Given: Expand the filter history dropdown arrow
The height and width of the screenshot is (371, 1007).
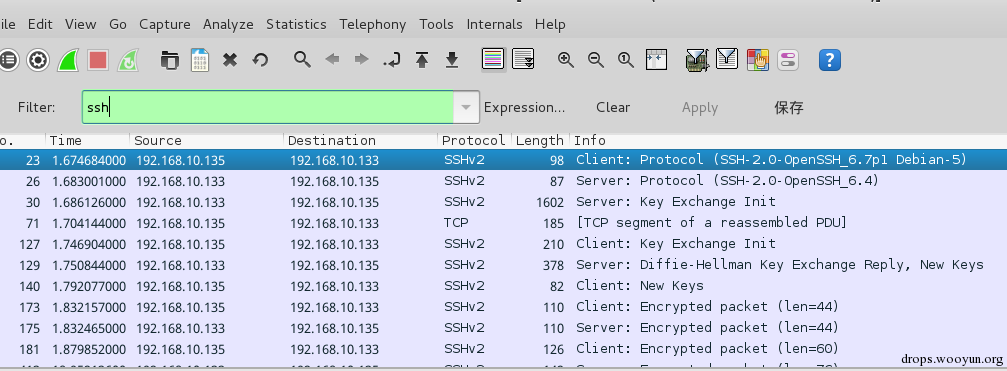Looking at the screenshot, I should click(x=467, y=107).
